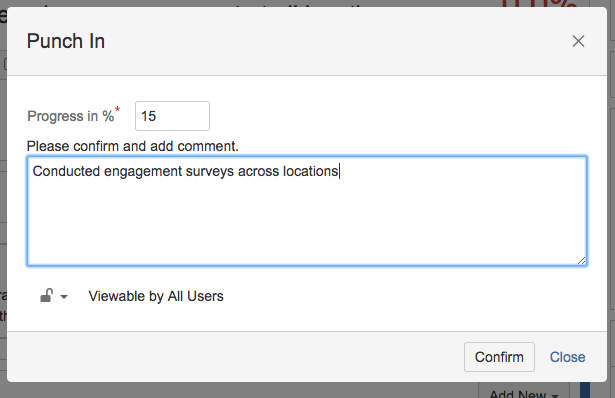615x398 pixels.
Task: Click the red required asterisk marker
Action: coord(117,109)
